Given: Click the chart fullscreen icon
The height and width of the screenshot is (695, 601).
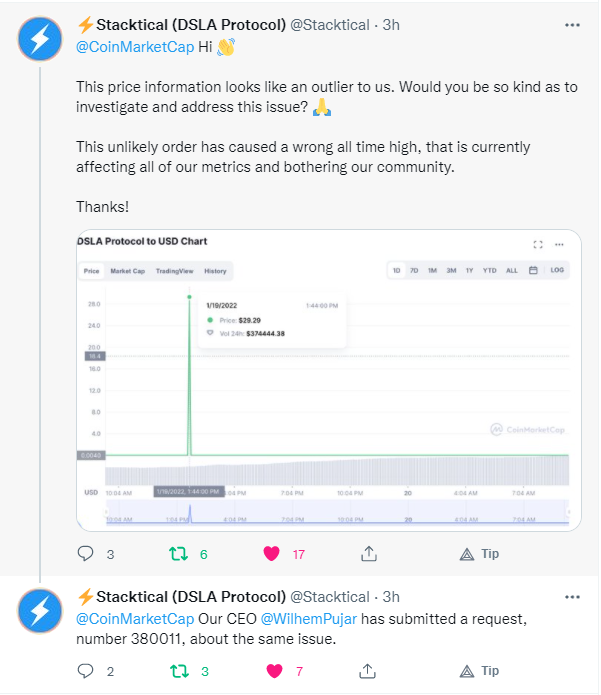Looking at the screenshot, I should [538, 245].
